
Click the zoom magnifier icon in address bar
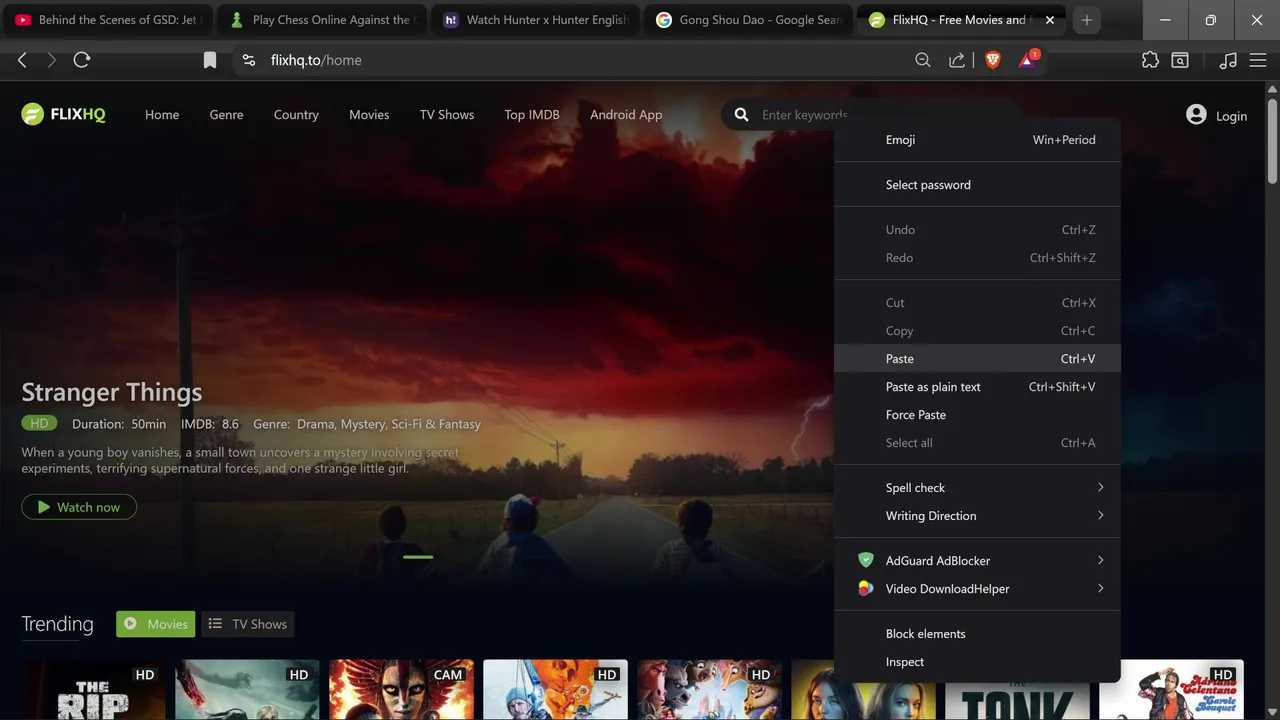click(923, 60)
